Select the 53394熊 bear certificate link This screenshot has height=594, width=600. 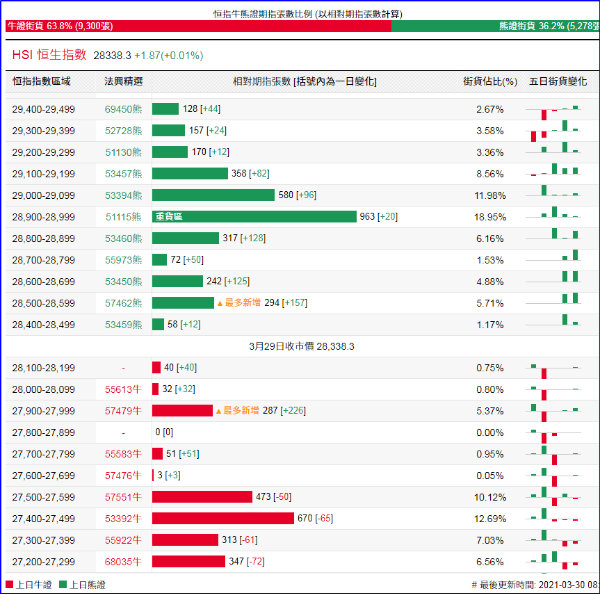pyautogui.click(x=123, y=196)
